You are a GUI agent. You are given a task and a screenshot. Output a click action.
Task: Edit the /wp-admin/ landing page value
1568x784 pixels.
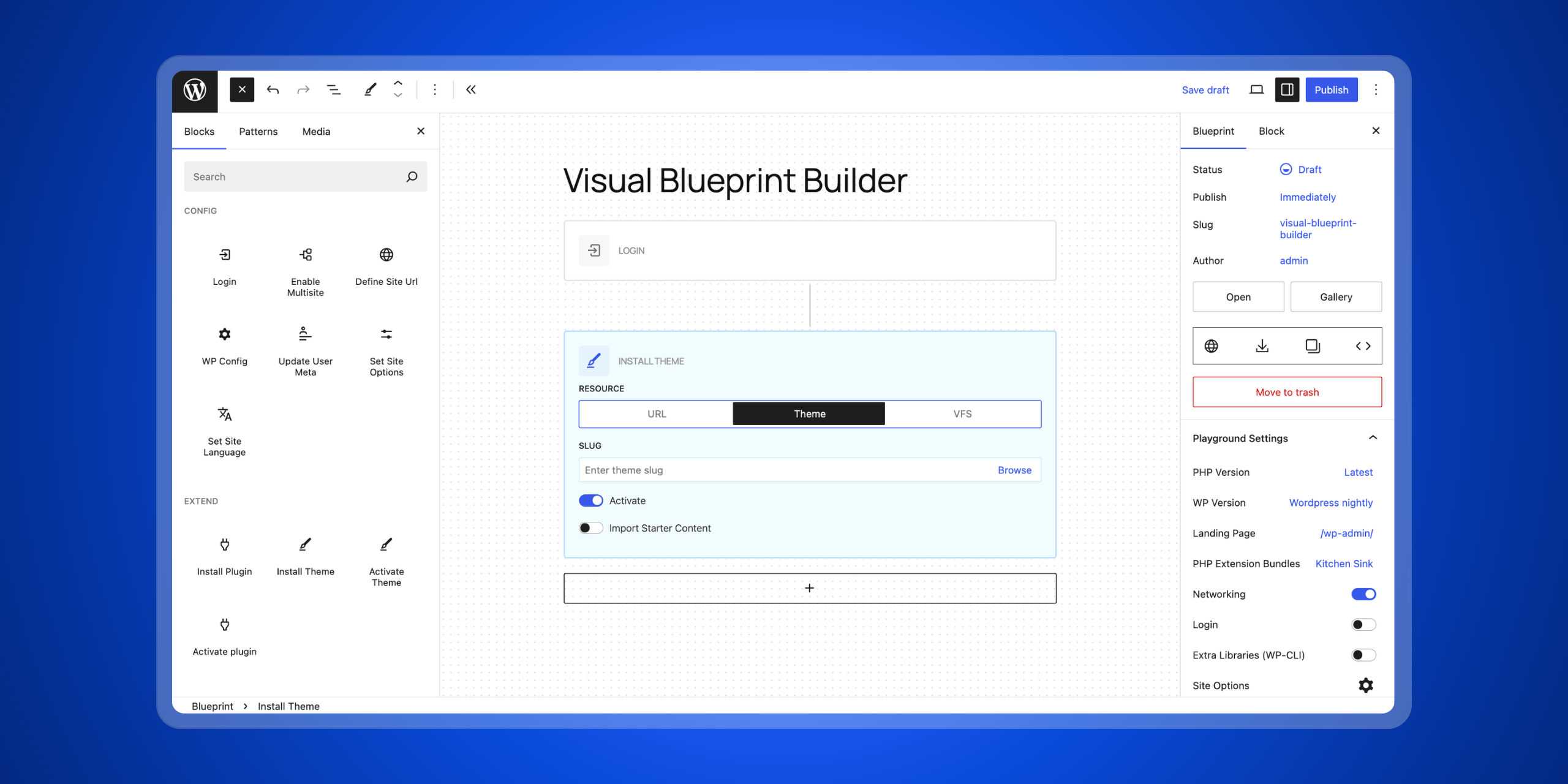coord(1346,533)
